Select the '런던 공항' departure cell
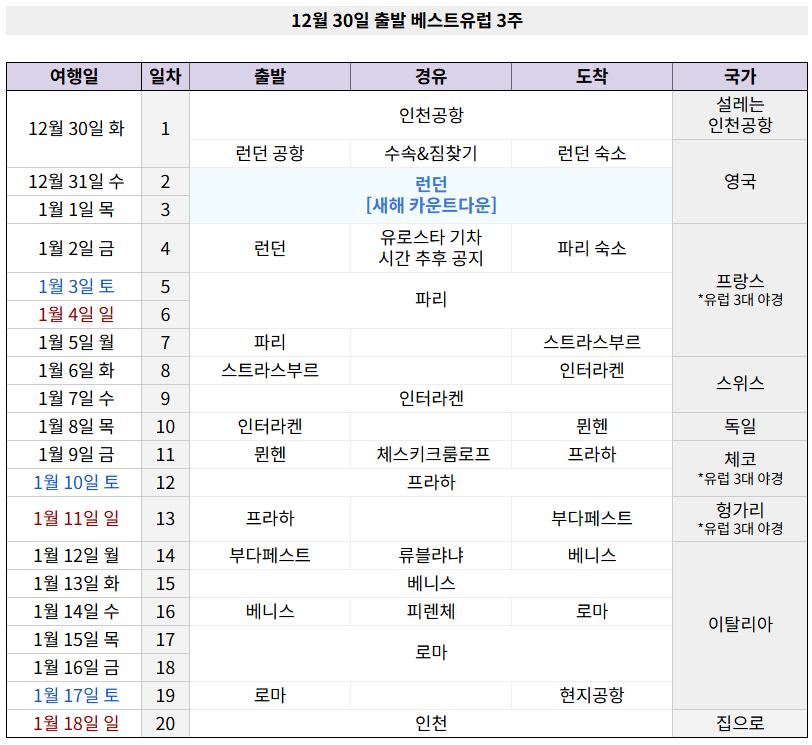 pyautogui.click(x=270, y=154)
